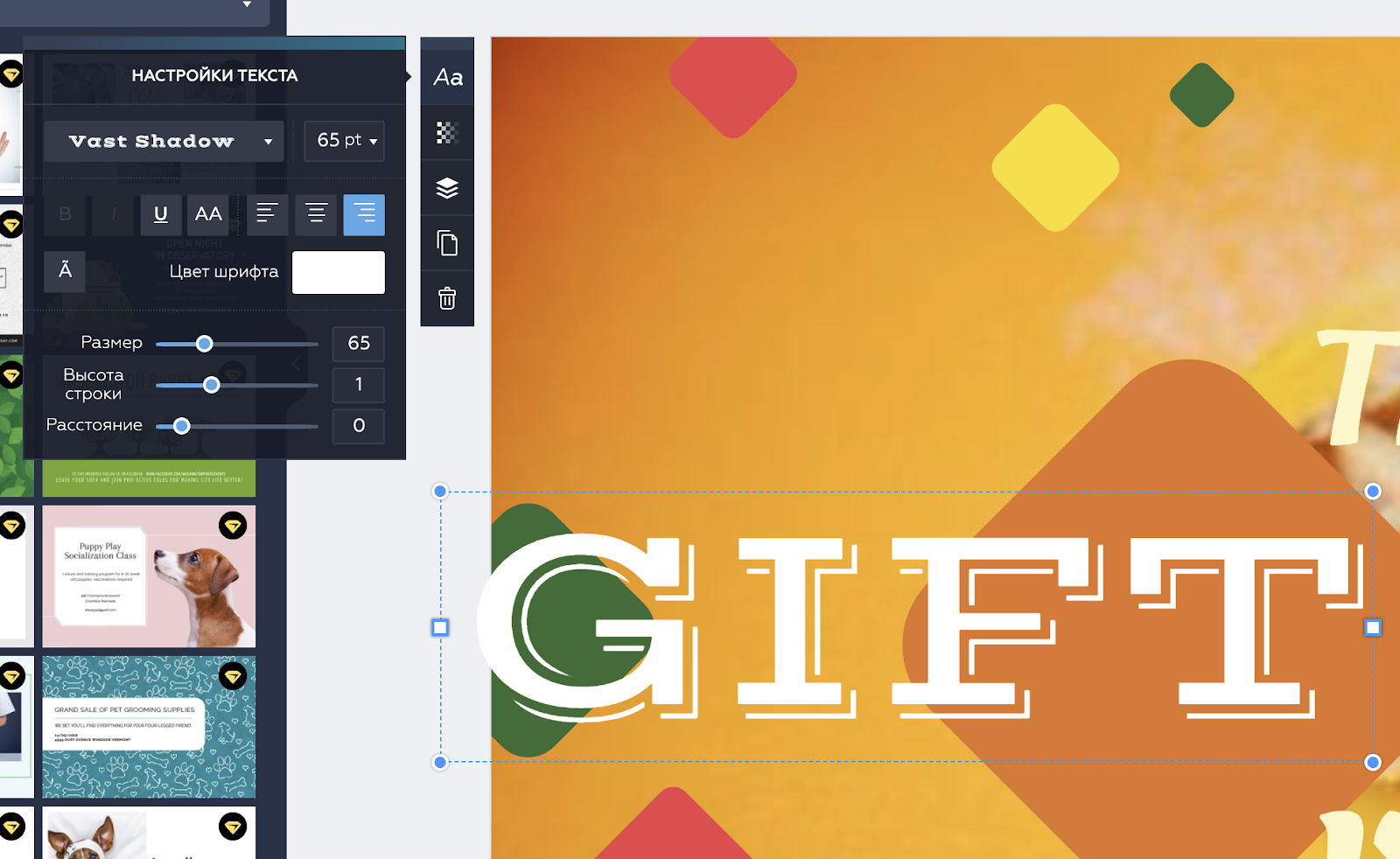Click the right-middle square resize handle
The width and height of the screenshot is (1400, 859).
click(x=1373, y=627)
